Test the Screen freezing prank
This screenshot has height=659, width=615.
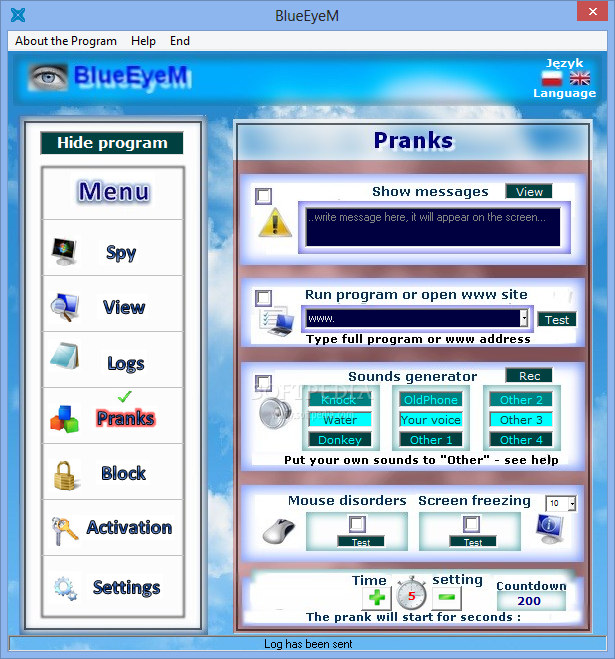473,541
